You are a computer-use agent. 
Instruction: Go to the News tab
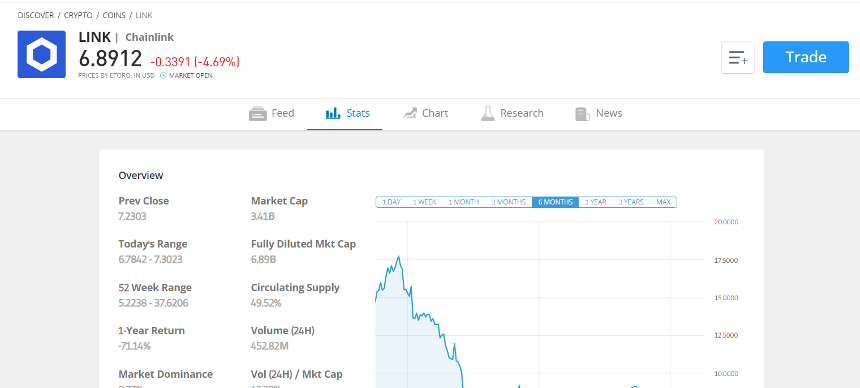(598, 114)
